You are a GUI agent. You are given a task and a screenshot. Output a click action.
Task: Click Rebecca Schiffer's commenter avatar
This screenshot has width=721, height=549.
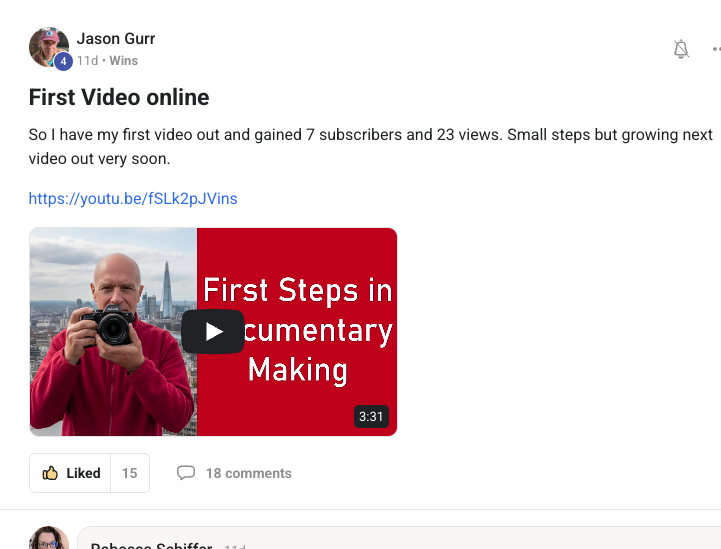click(49, 538)
